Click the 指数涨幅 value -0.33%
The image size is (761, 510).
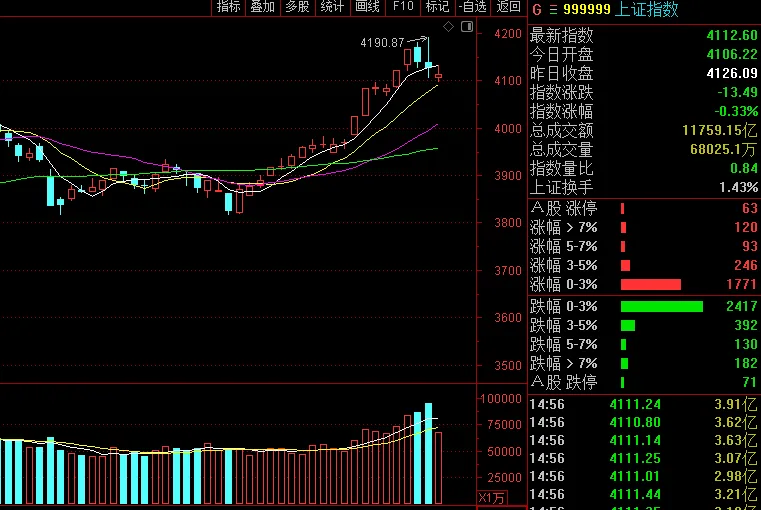click(736, 111)
